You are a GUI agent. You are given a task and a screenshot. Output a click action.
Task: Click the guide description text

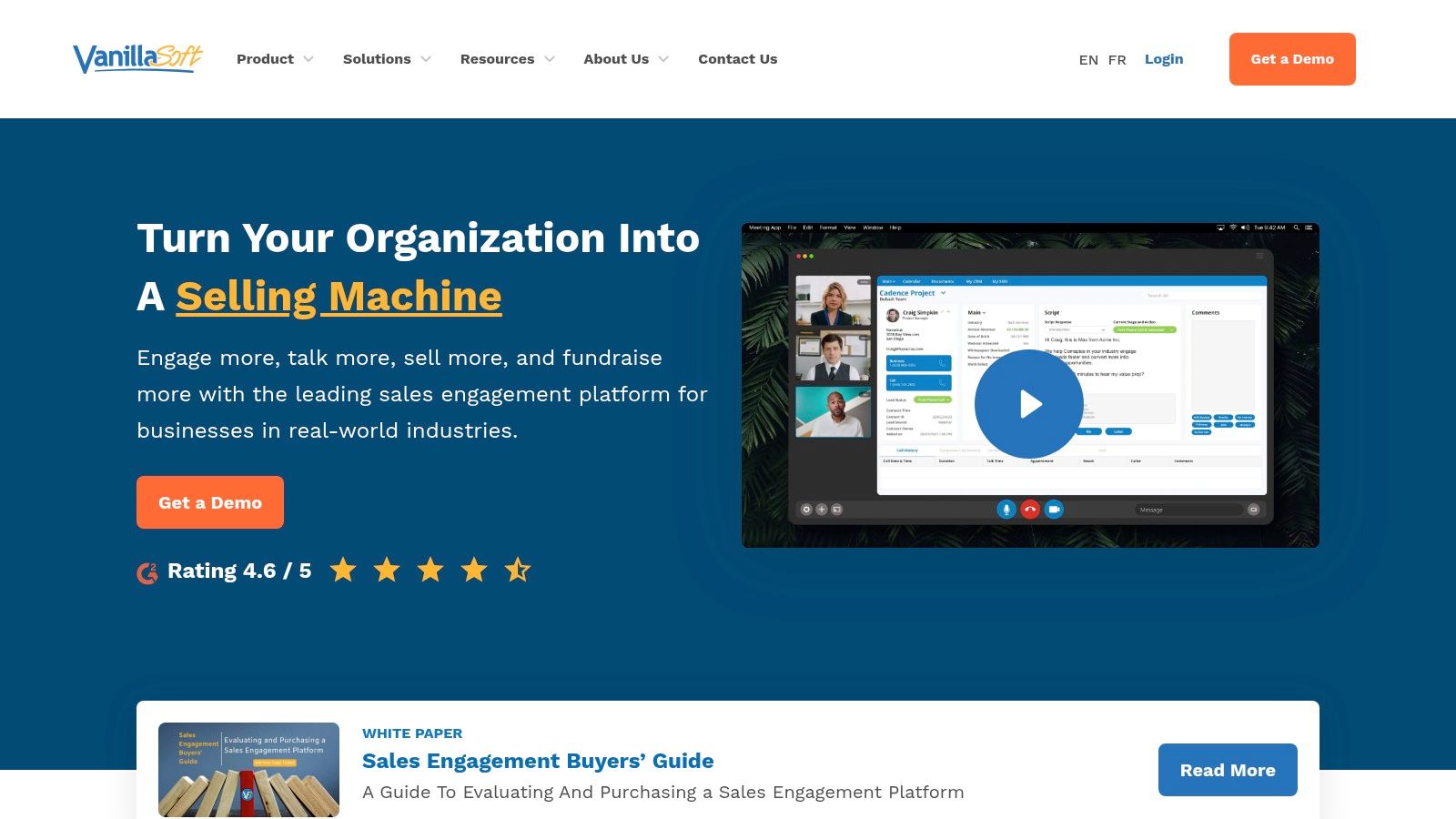663,793
